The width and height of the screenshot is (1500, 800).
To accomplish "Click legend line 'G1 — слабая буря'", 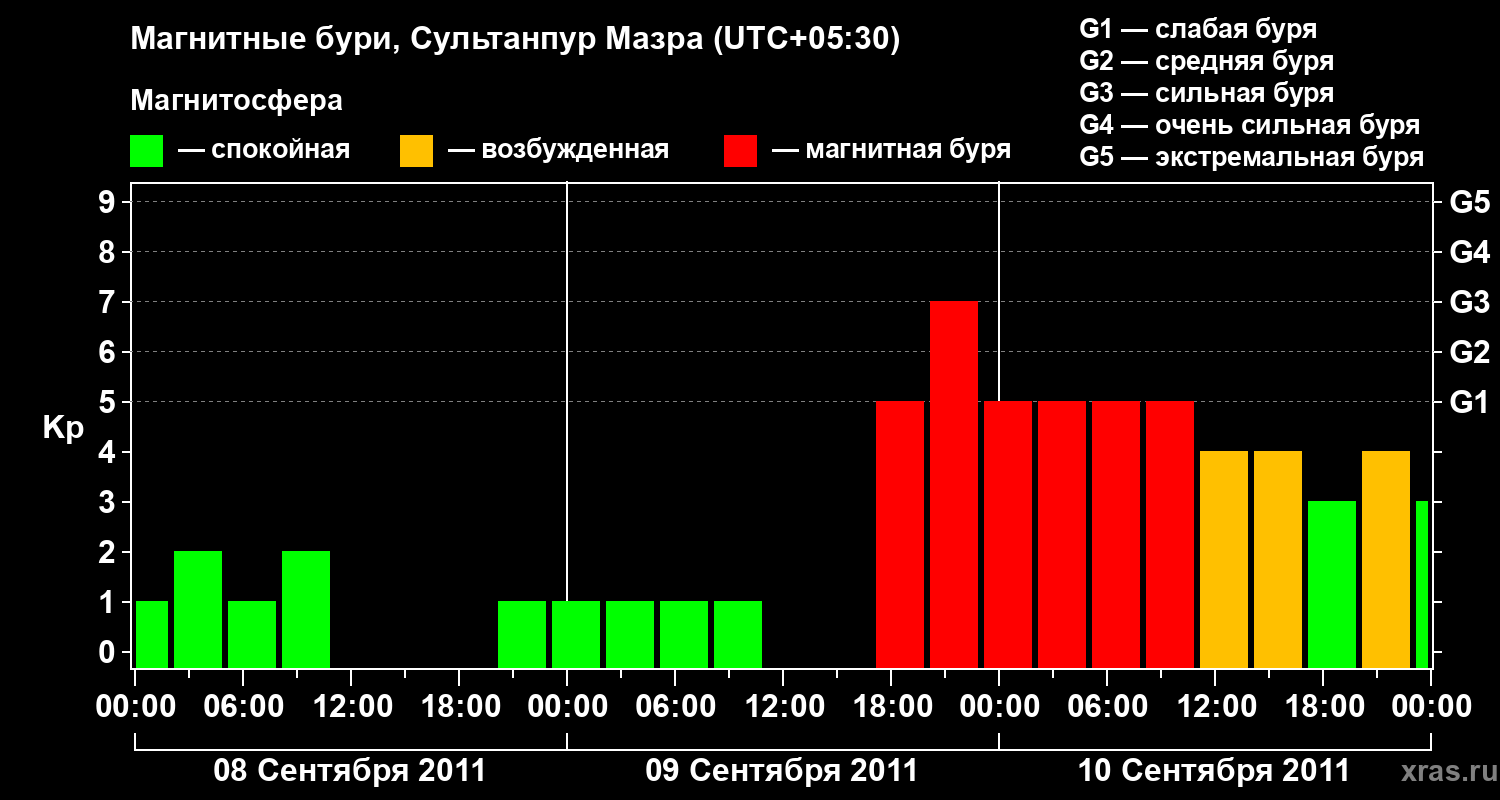I will coord(1198,29).
